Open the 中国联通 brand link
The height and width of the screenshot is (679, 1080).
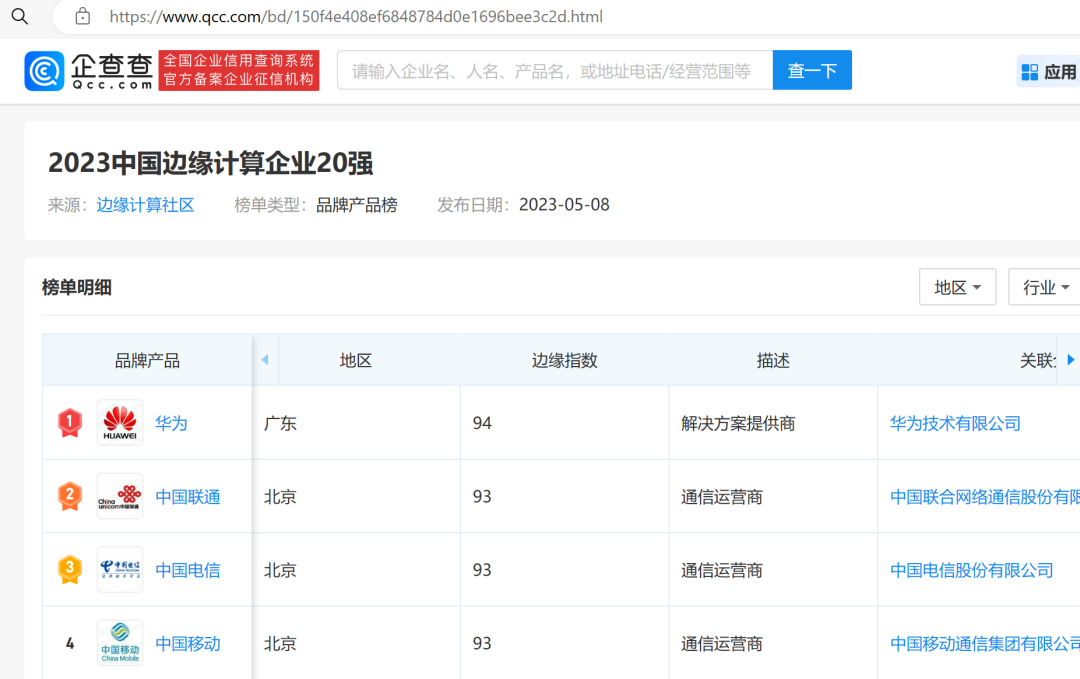pyautogui.click(x=188, y=497)
